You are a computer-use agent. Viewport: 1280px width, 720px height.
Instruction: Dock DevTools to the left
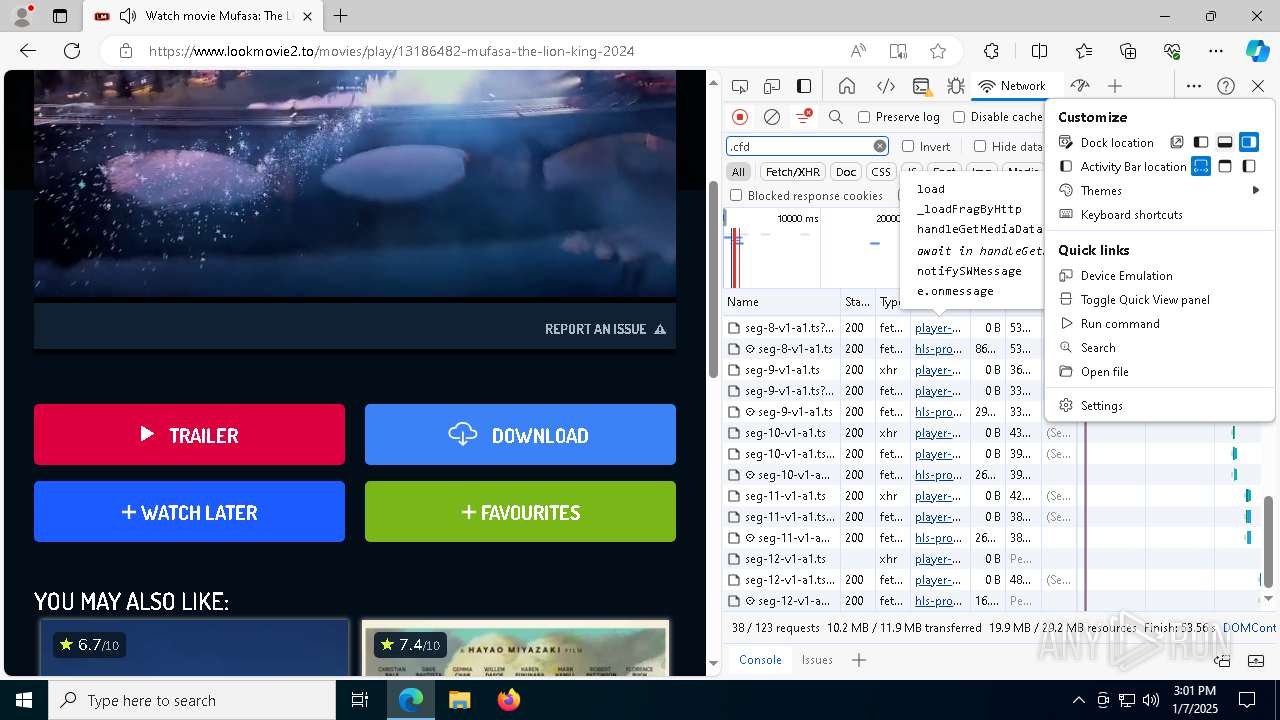tap(1201, 142)
